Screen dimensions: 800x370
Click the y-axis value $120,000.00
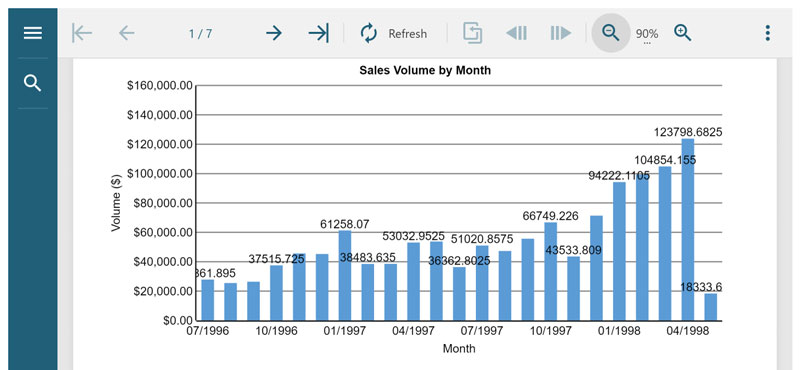click(x=160, y=144)
